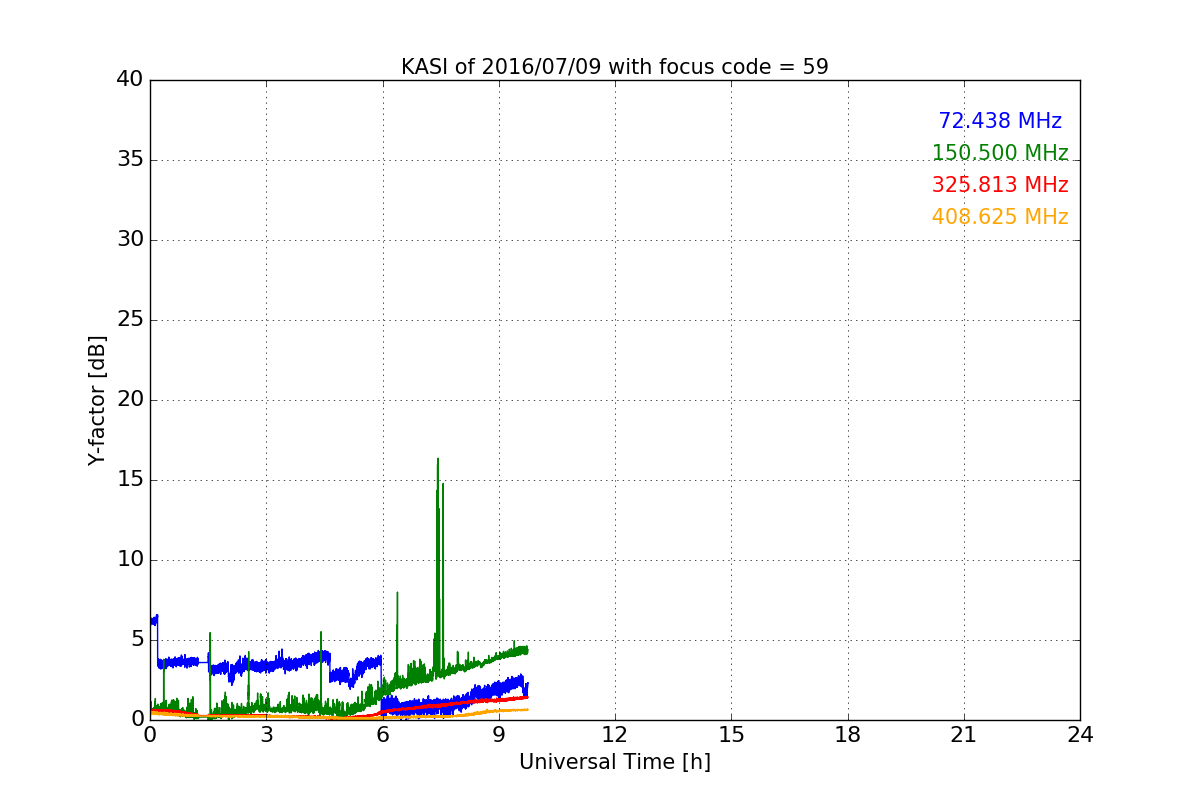Viewport: 1200px width, 800px height.
Task: Click the 'Universal Time [h]' axis label
Action: click(x=615, y=762)
